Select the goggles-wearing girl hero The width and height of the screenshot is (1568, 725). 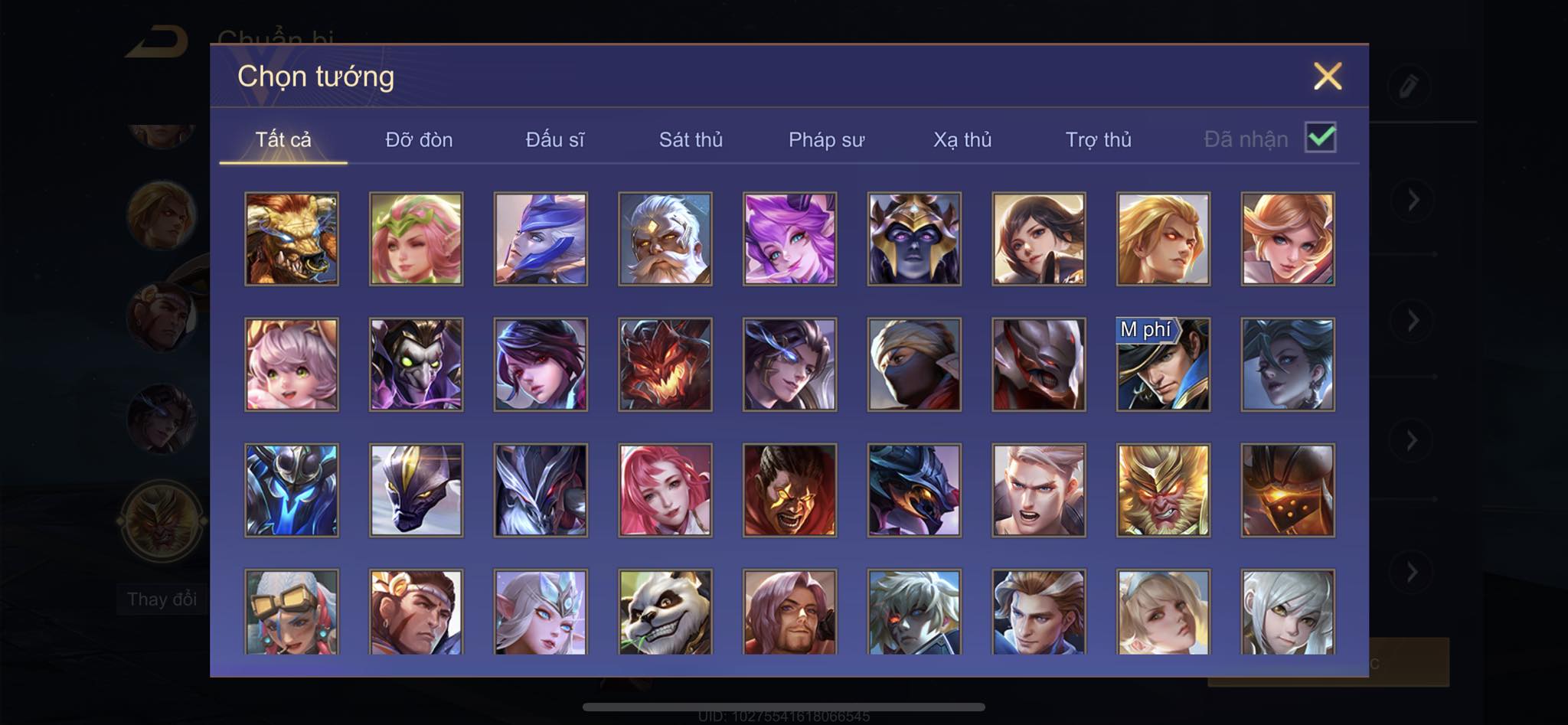point(292,612)
